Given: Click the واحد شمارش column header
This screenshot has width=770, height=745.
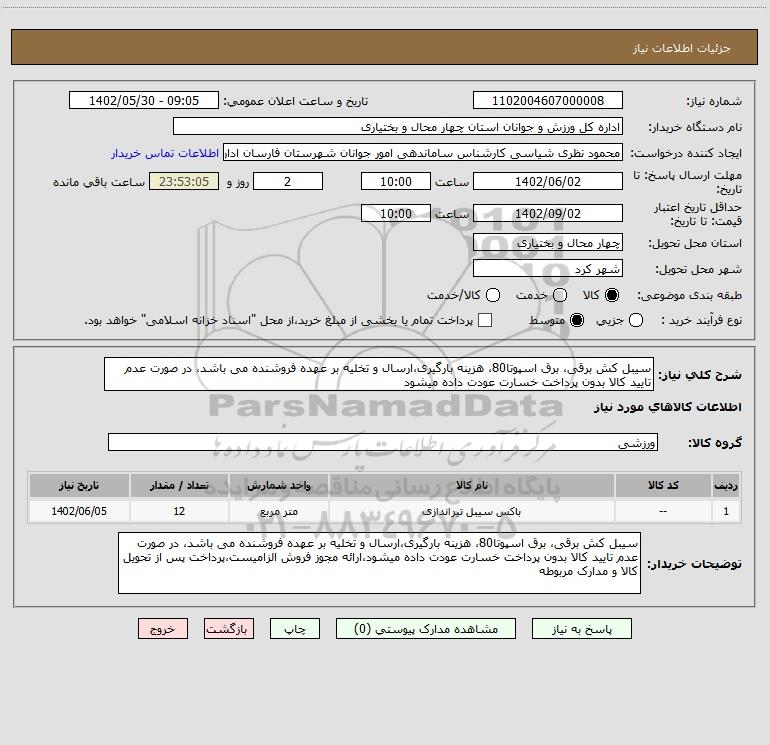Looking at the screenshot, I should point(278,485).
